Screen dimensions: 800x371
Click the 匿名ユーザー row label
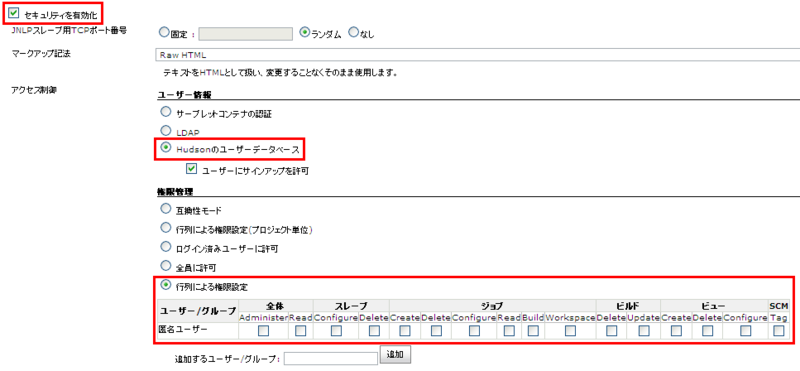tap(184, 330)
